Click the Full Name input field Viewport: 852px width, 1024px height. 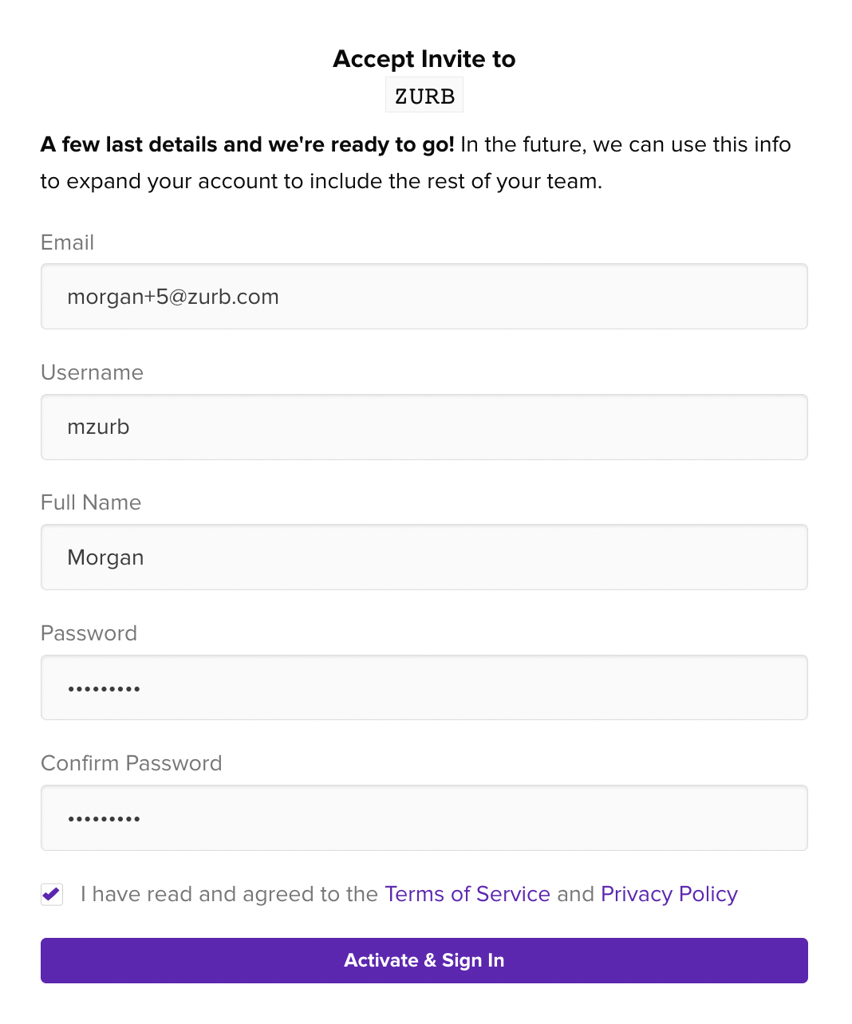(424, 557)
